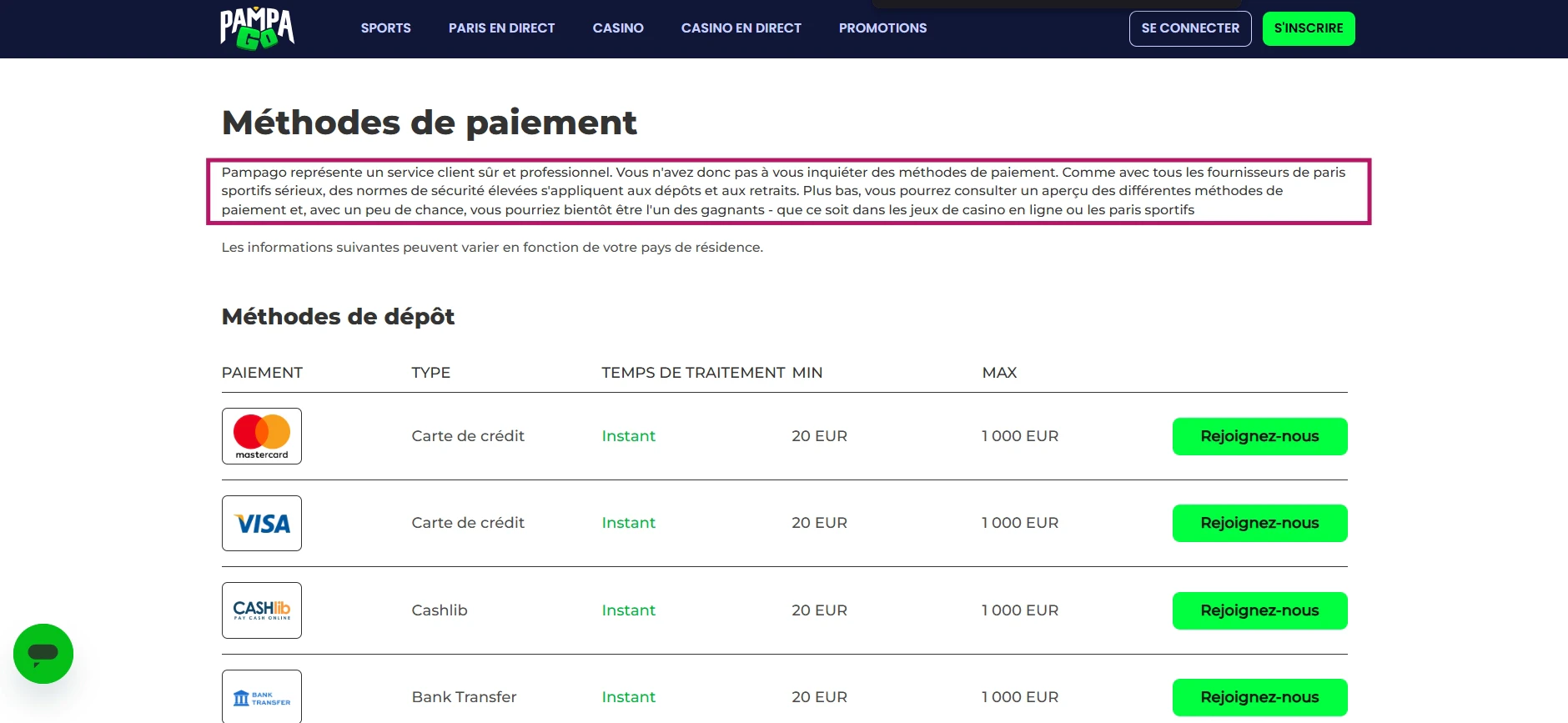Click Instant in the VISA row

[x=629, y=523]
